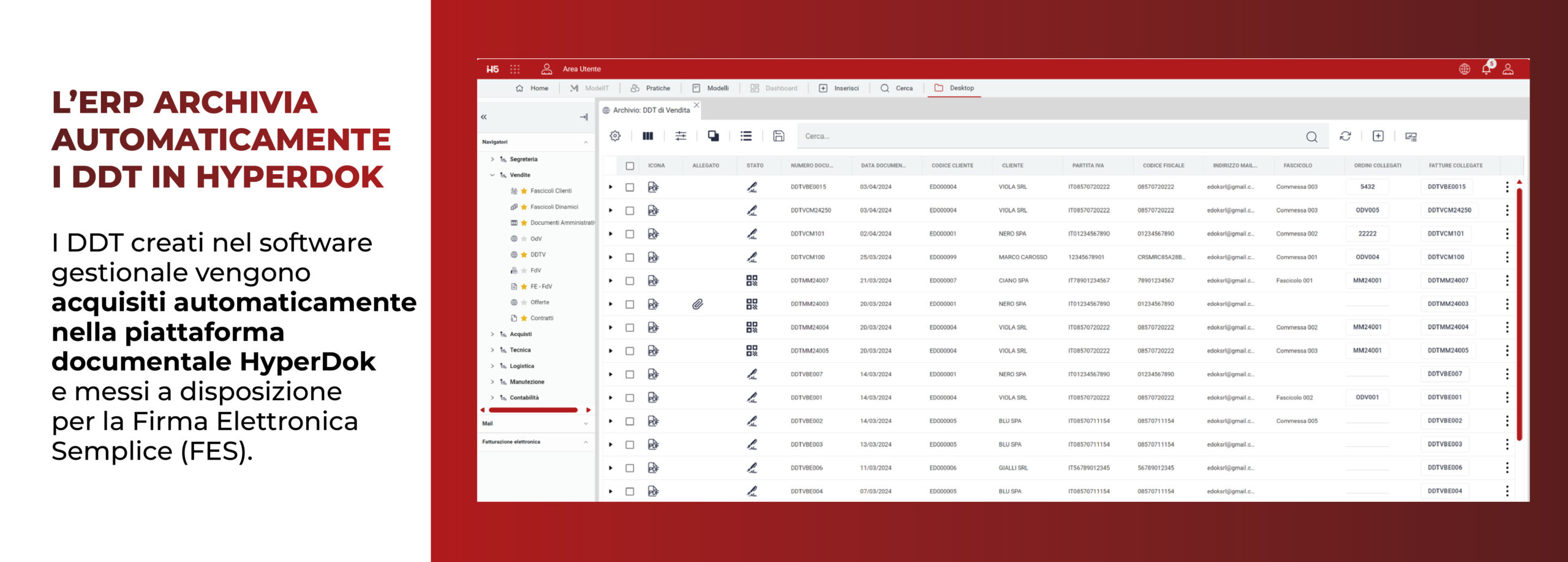
Task: Check the DDTMM24004 row checkbox
Action: [x=630, y=328]
